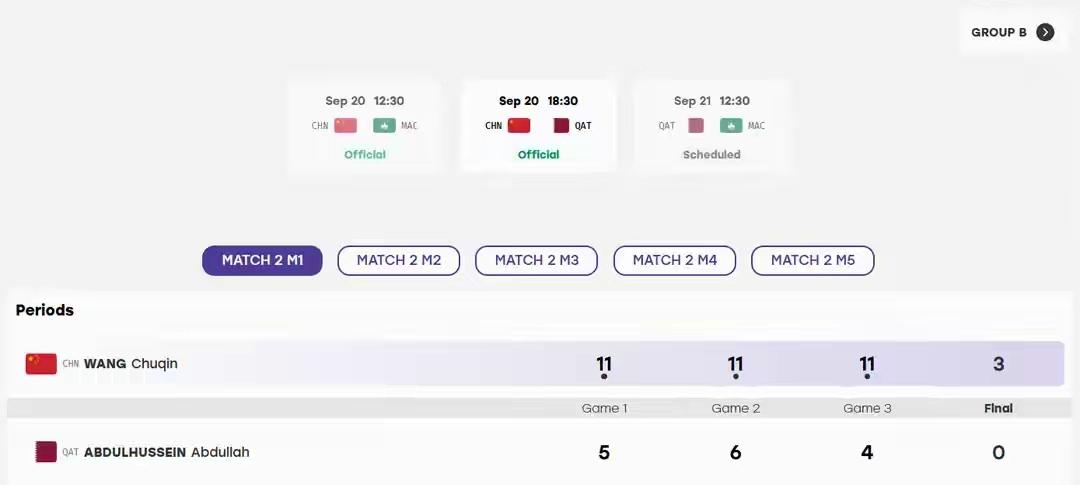Switch to MATCH 2 M2 tab
The image size is (1080, 485).
pyautogui.click(x=399, y=260)
